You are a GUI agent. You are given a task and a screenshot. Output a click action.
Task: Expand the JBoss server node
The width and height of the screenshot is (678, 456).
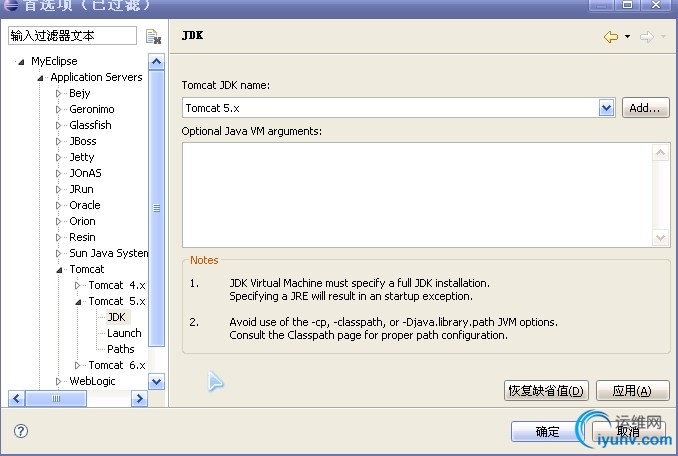(x=58, y=141)
